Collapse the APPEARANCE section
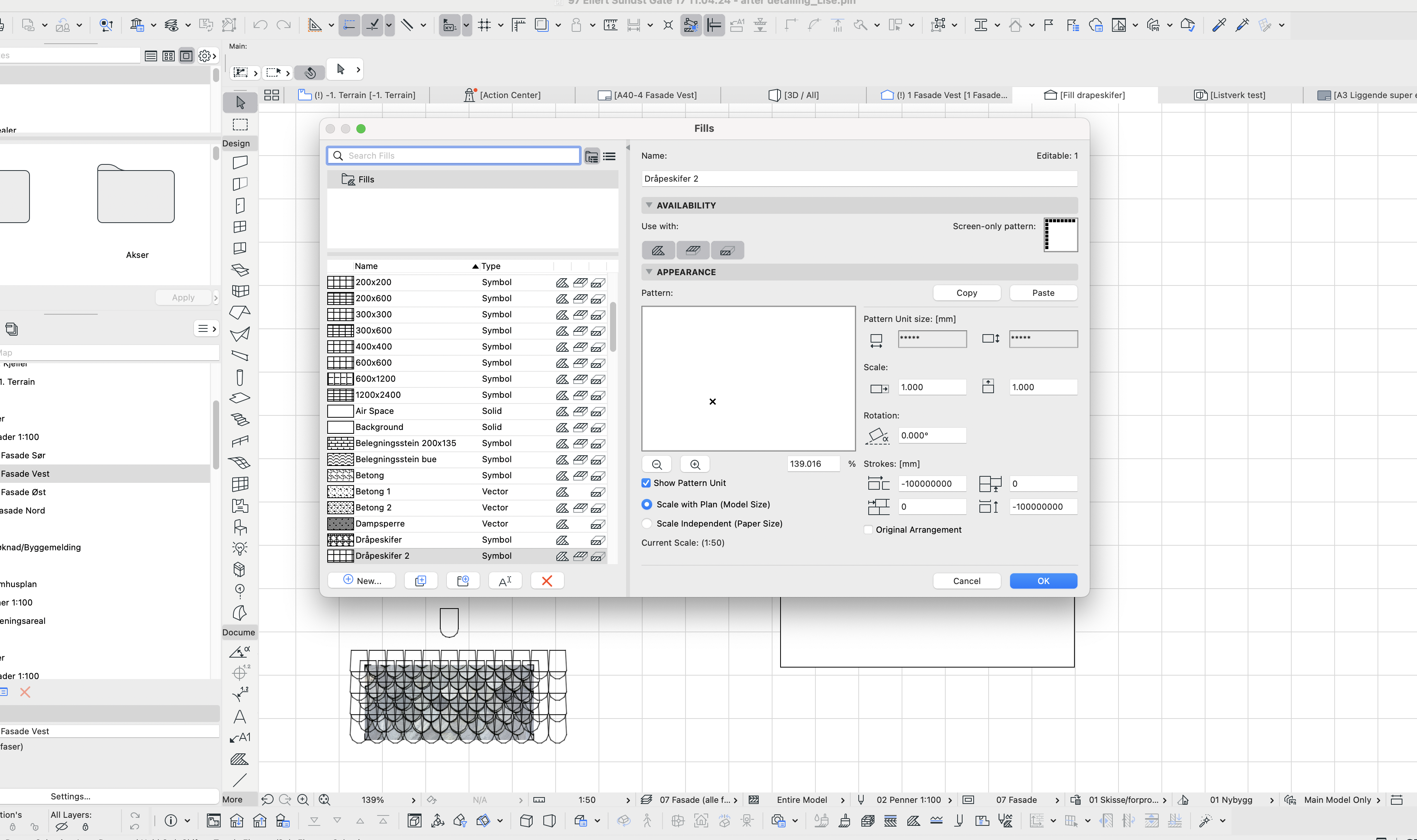 click(649, 272)
